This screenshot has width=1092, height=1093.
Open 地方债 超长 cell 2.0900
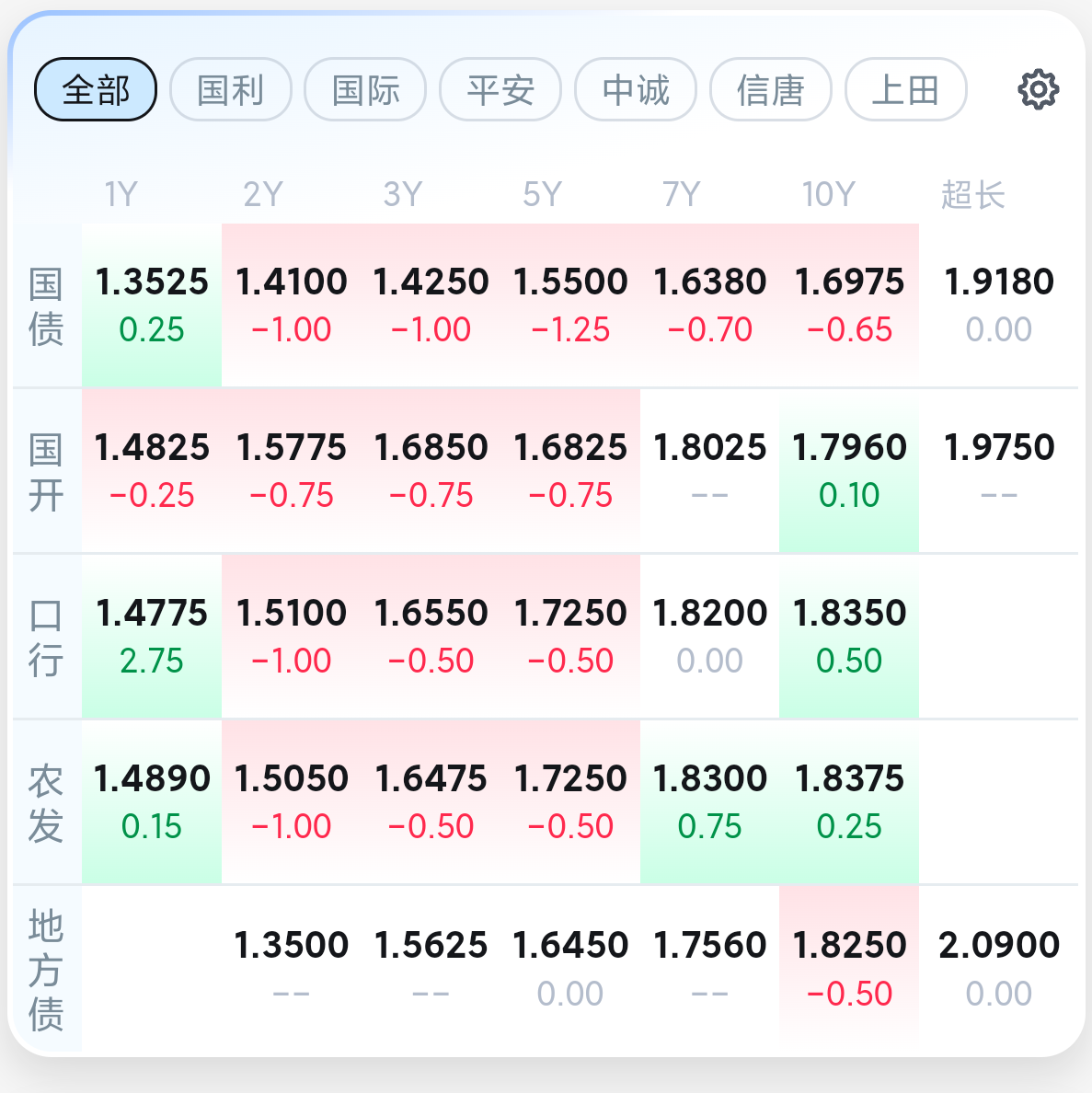(998, 968)
